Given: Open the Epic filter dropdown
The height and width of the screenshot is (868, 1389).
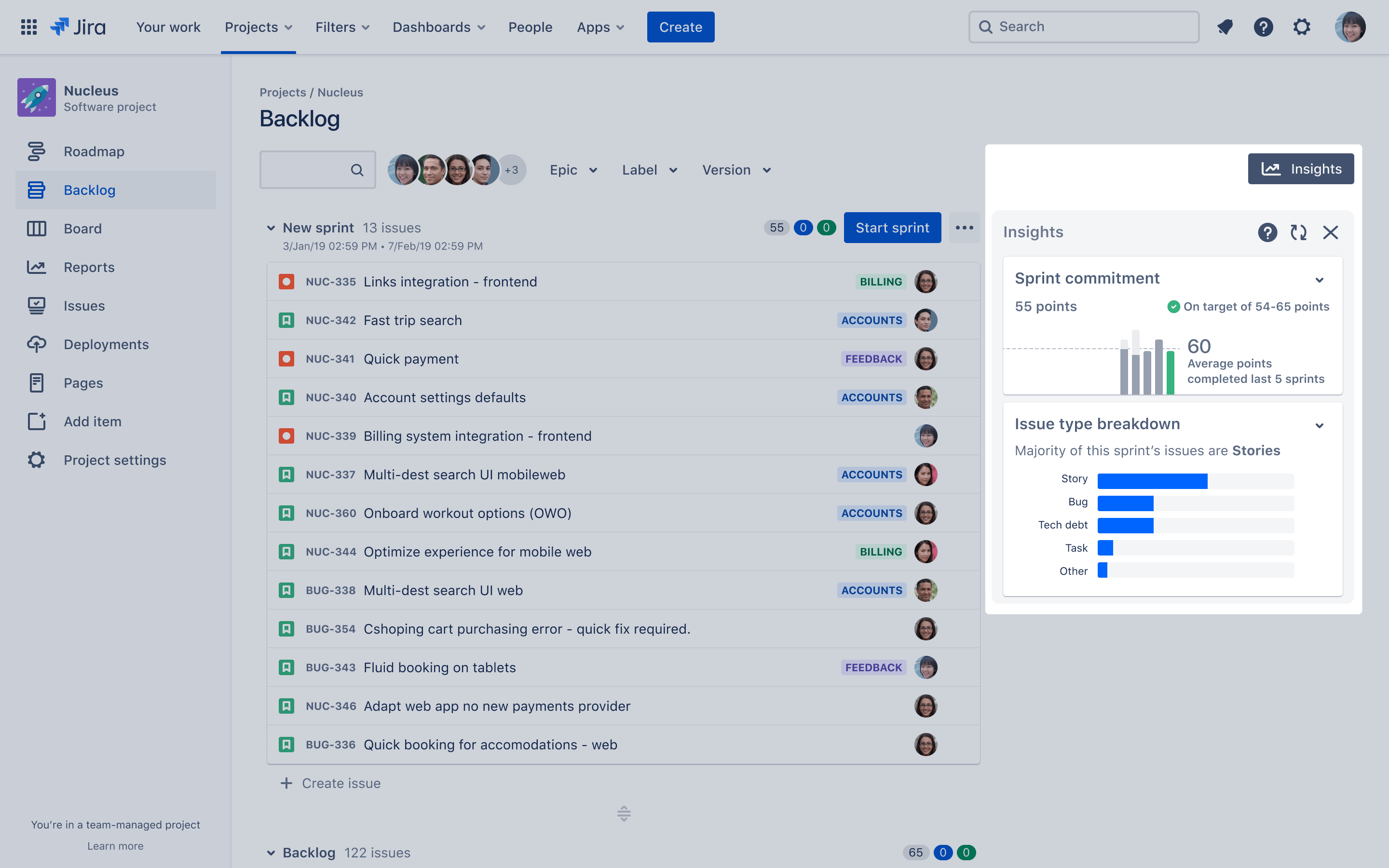Looking at the screenshot, I should (573, 169).
